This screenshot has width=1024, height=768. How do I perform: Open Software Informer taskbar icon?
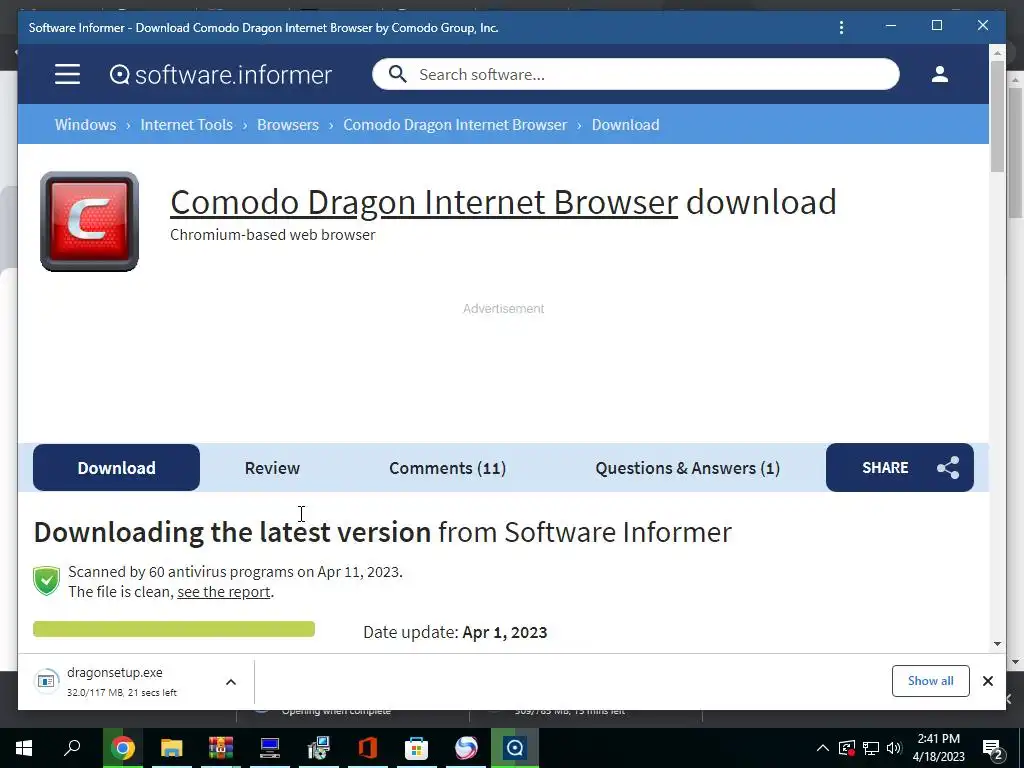pos(515,748)
